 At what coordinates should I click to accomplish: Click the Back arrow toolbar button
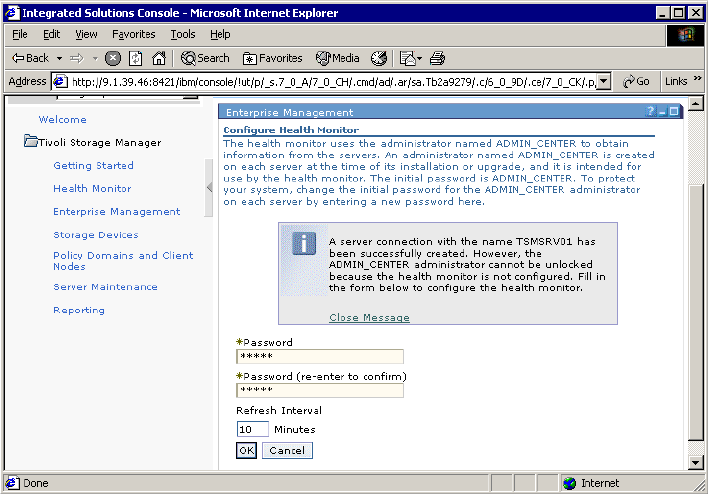click(x=30, y=58)
